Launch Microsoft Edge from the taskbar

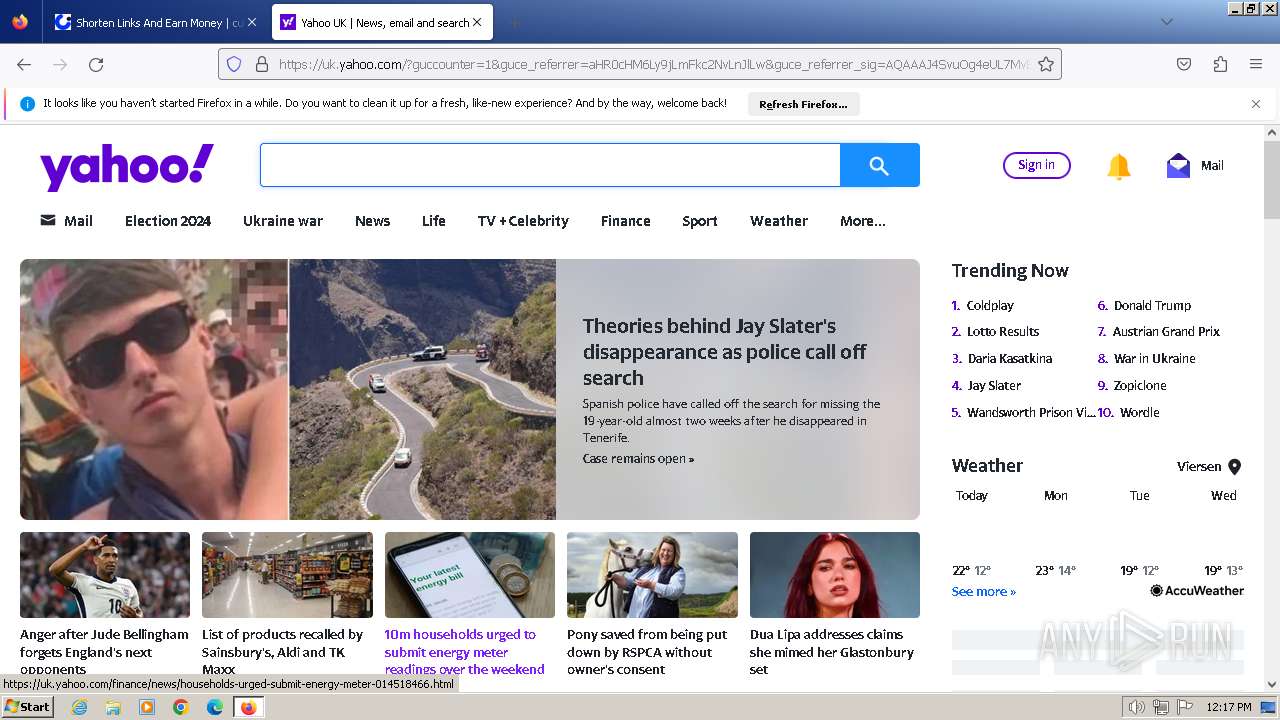tap(214, 707)
